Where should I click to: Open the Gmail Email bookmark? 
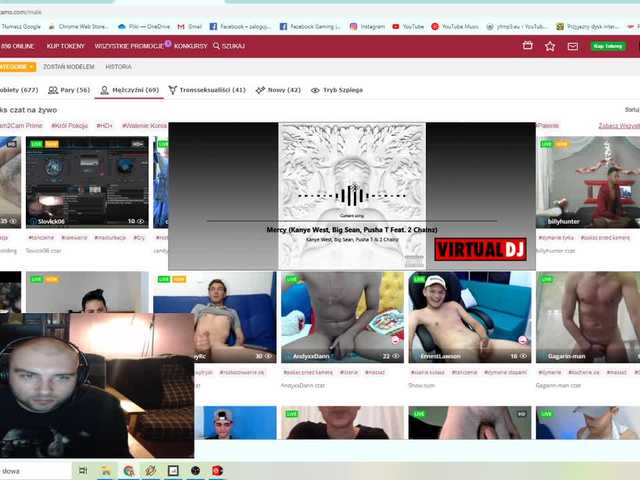click(x=190, y=27)
